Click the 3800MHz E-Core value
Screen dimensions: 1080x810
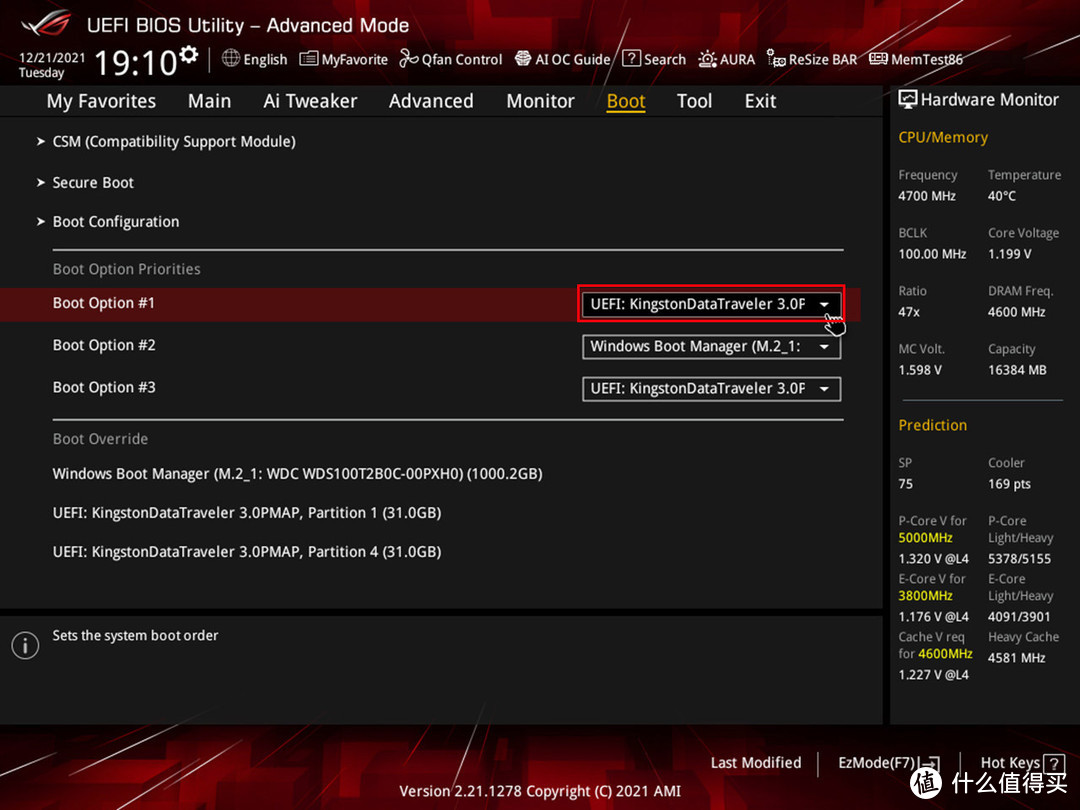tap(925, 596)
